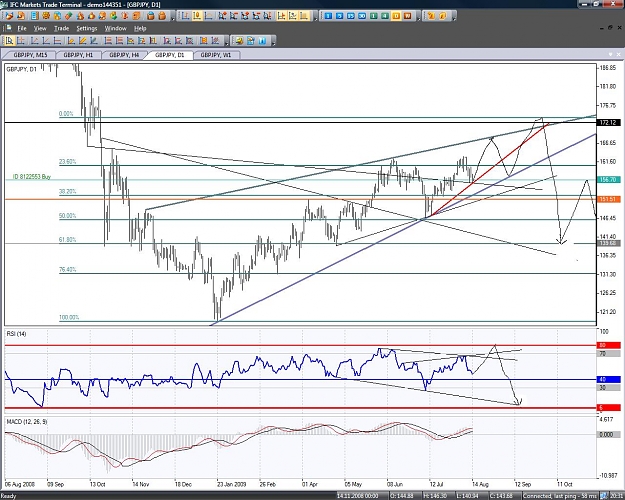
Task: Open the Window menu
Action: (x=116, y=28)
